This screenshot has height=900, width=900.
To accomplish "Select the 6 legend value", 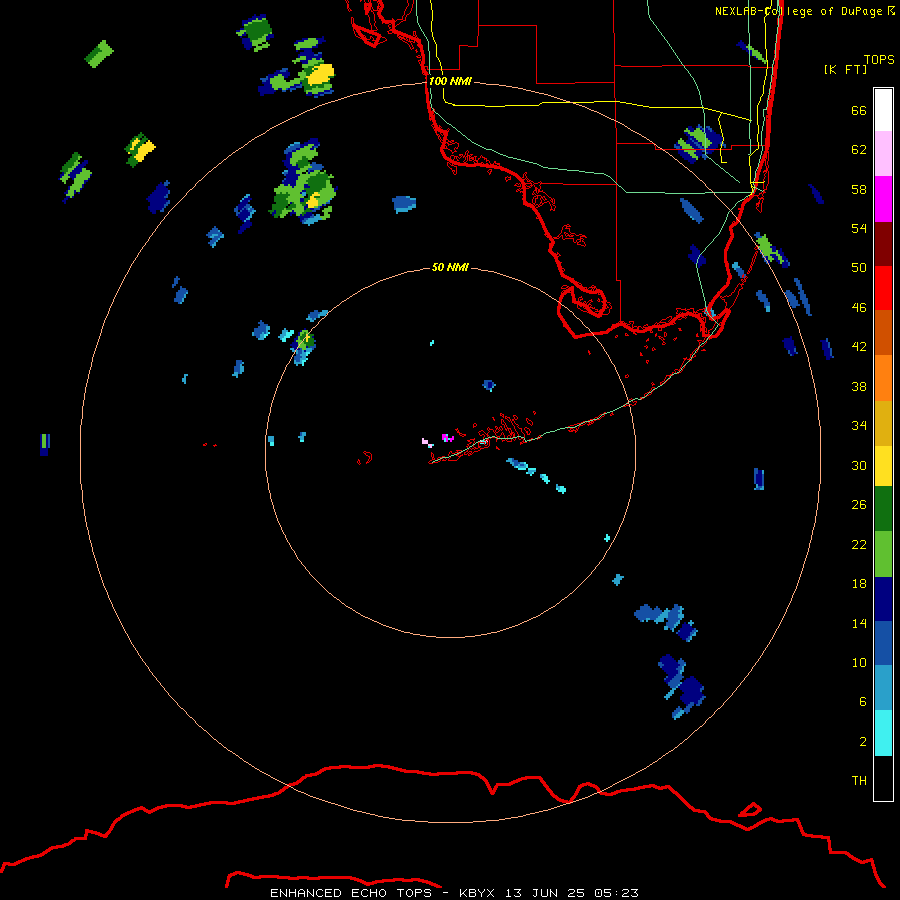I will pyautogui.click(x=863, y=701).
